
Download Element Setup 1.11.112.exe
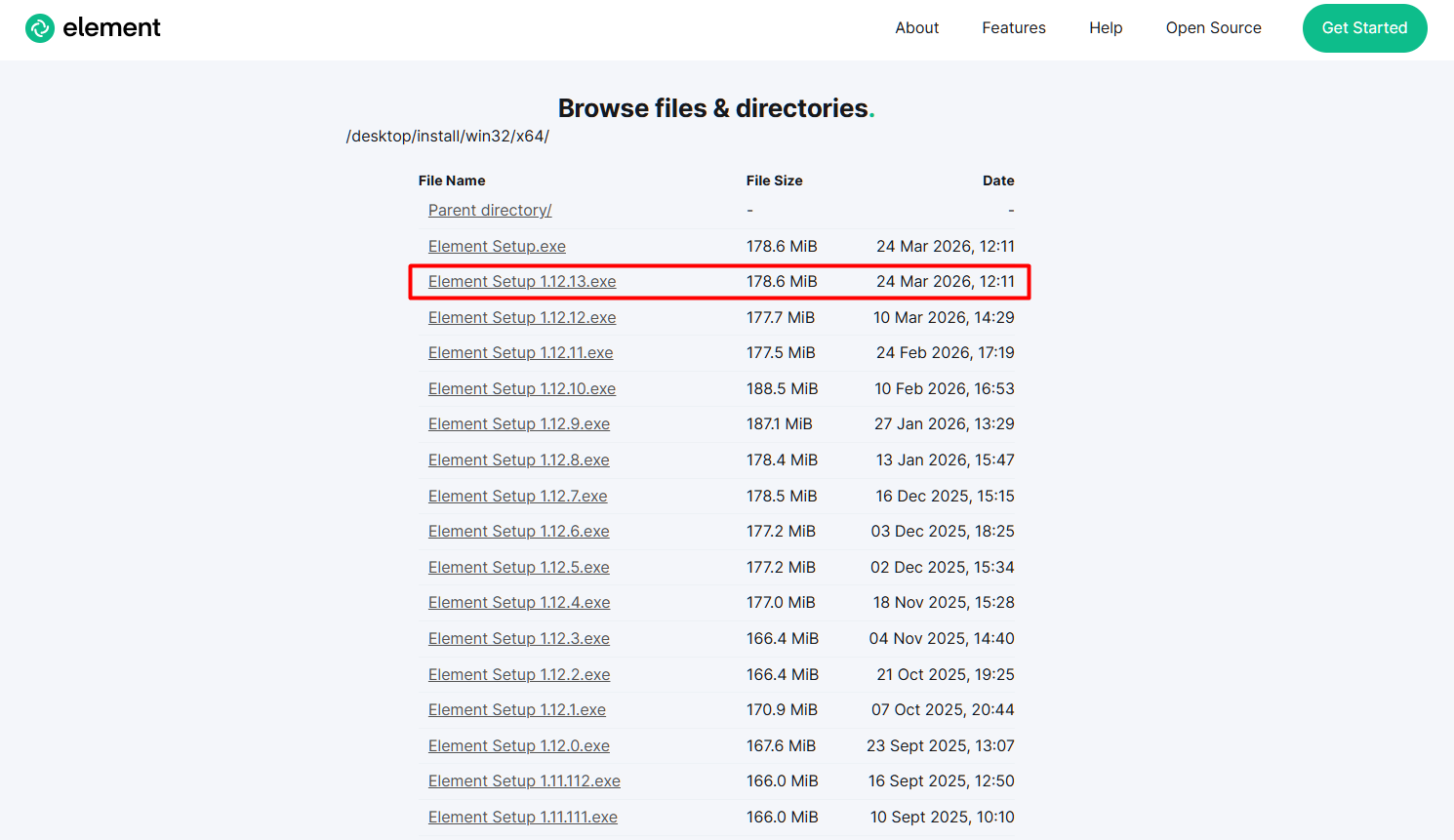(x=524, y=781)
